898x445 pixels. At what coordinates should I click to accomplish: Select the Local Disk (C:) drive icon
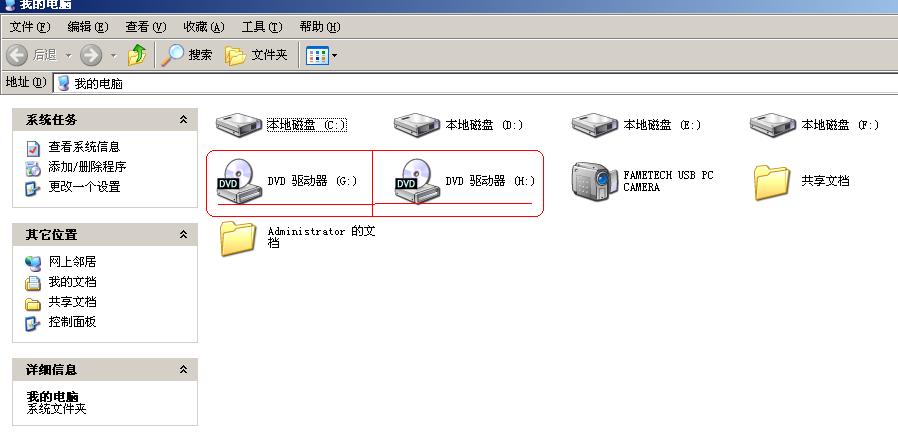[239, 124]
